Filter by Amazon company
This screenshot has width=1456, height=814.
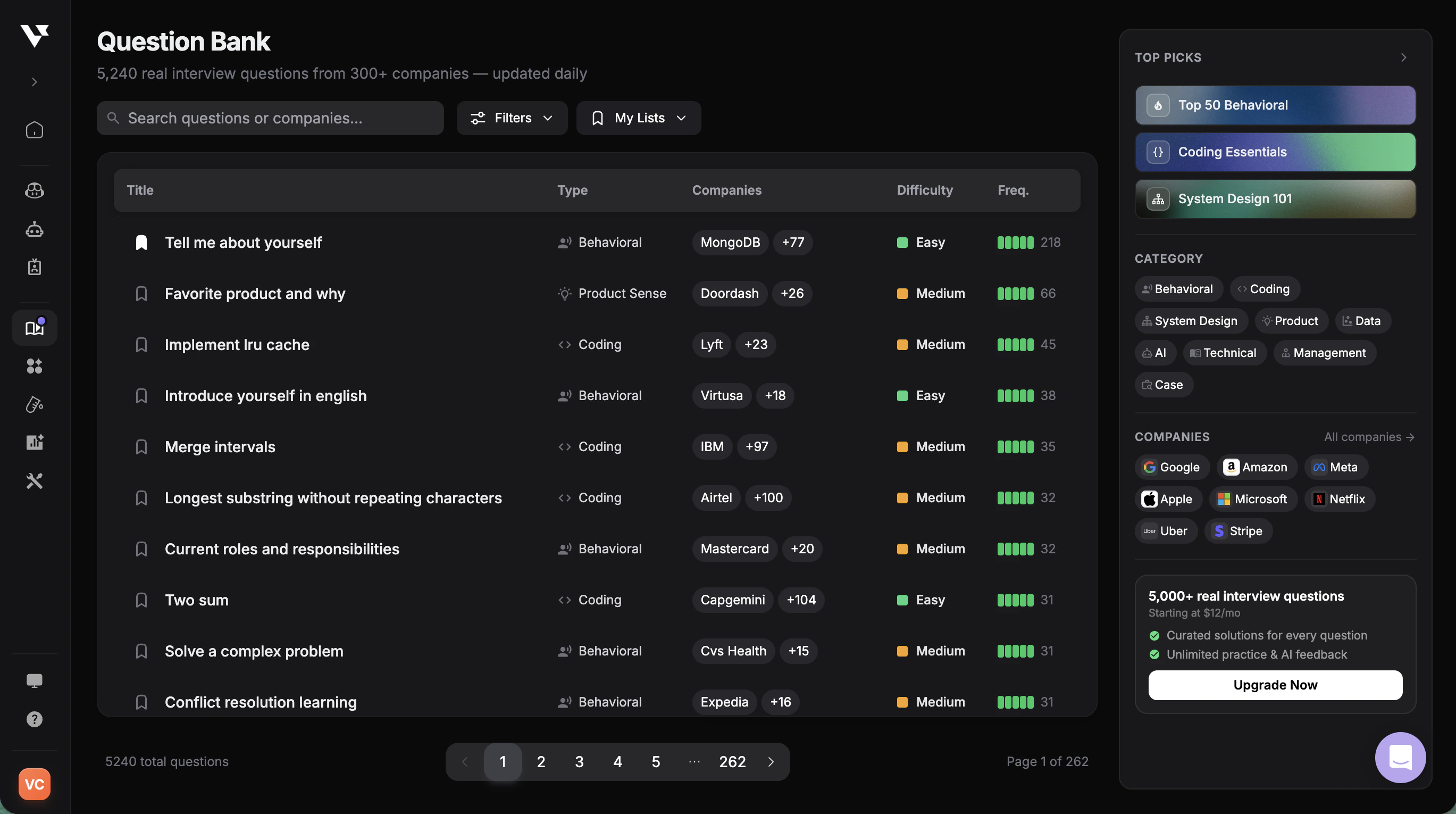(1256, 467)
